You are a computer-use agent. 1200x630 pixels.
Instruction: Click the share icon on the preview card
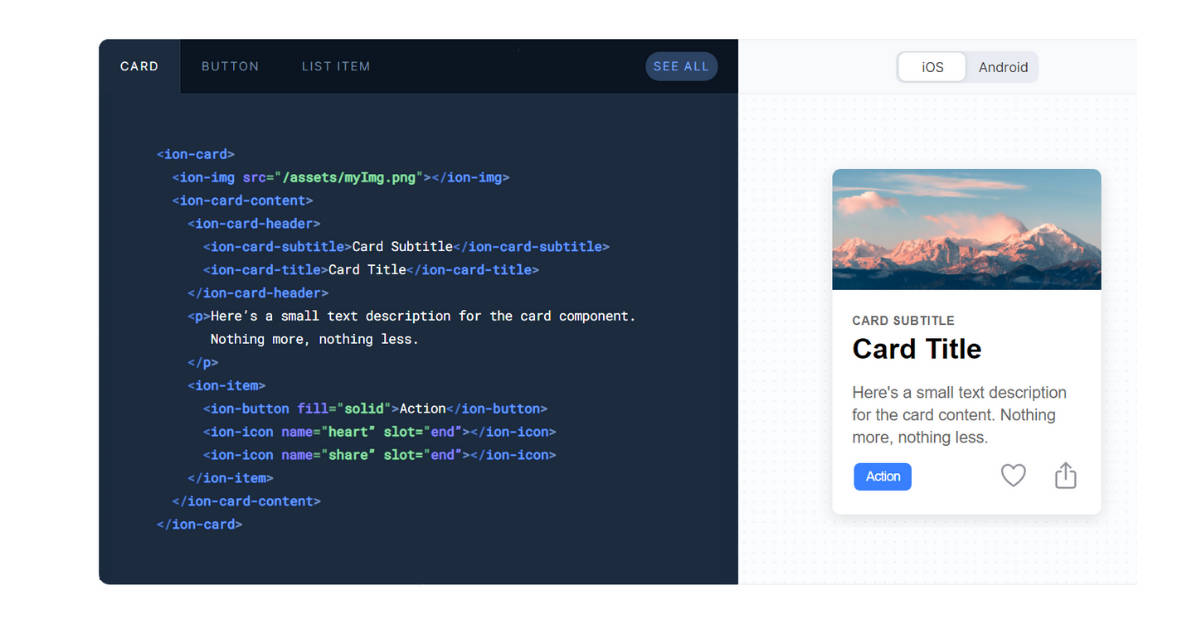[1065, 476]
